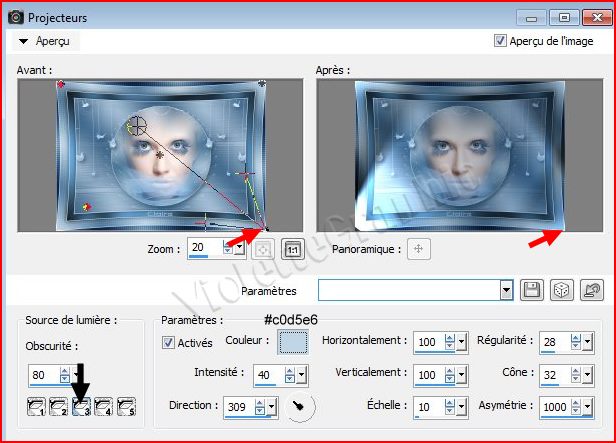Toggle the Aperçu de l'image checkbox

pyautogui.click(x=501, y=41)
